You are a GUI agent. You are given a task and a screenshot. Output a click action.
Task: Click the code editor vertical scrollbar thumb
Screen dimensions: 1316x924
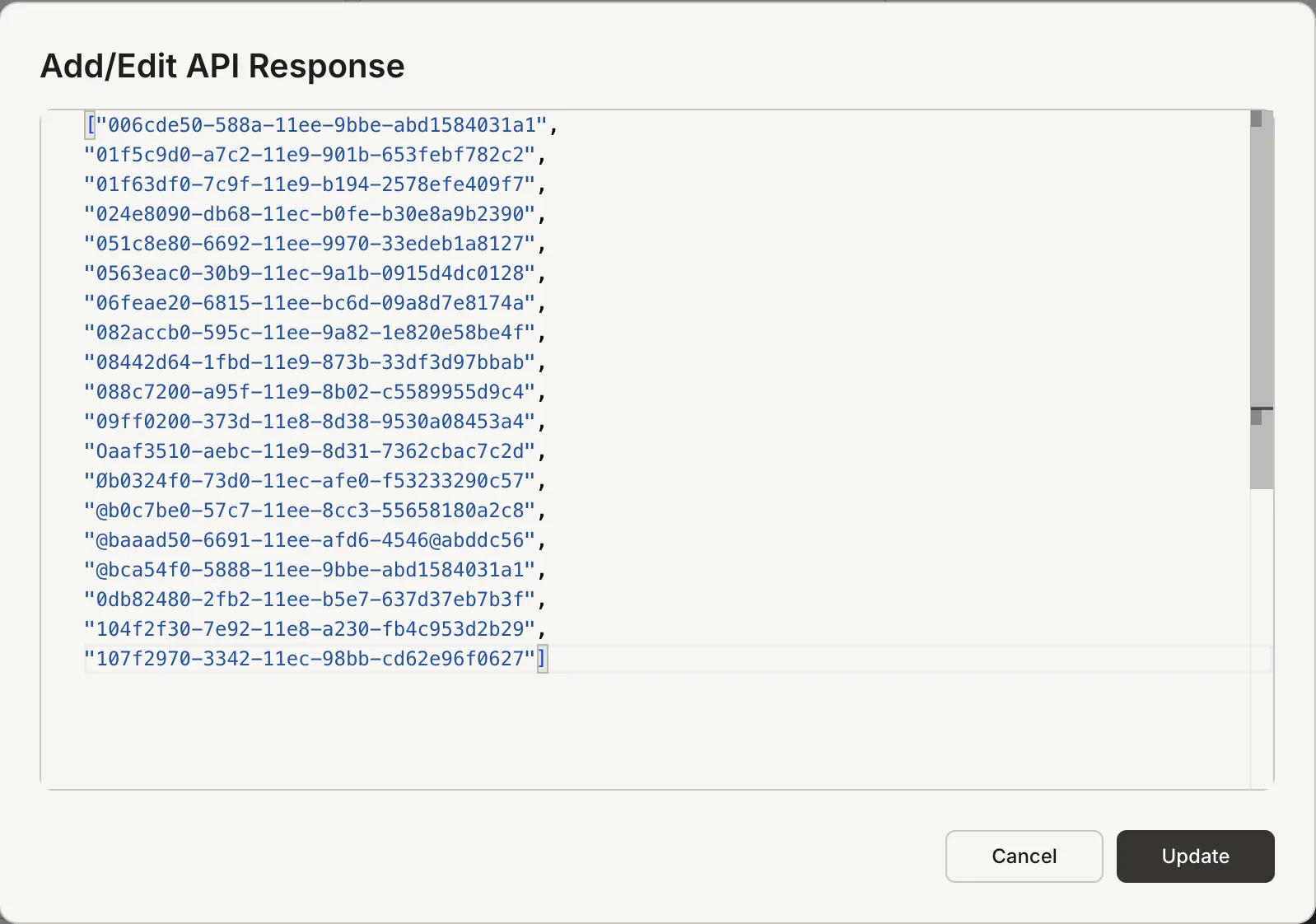1261,300
